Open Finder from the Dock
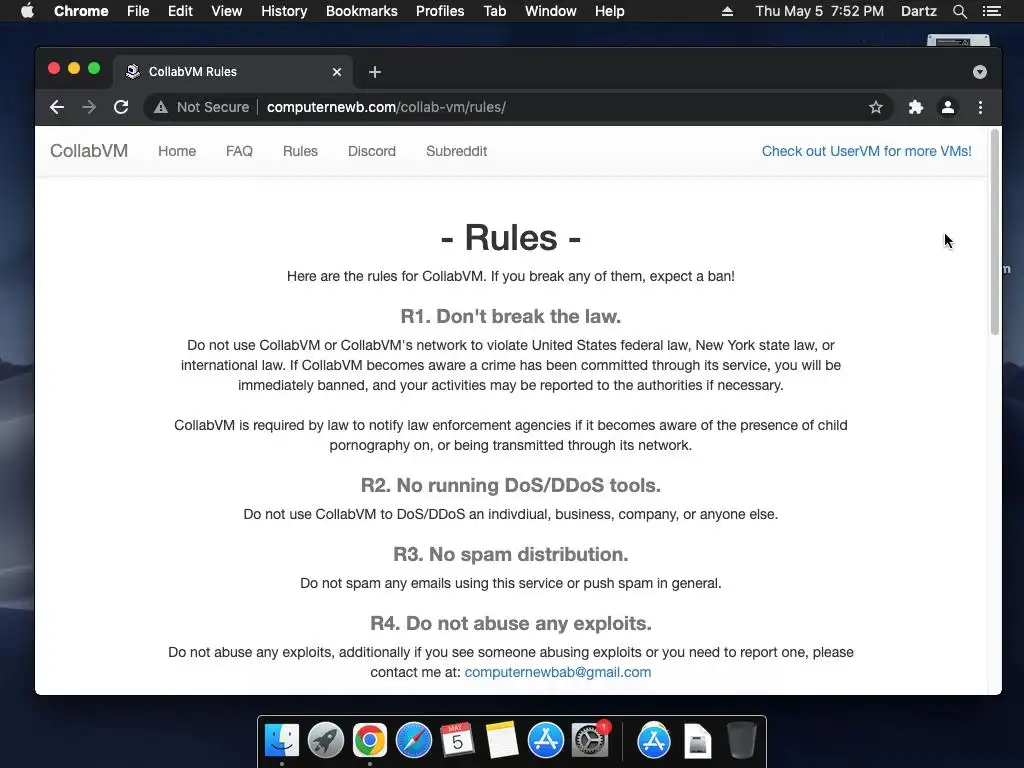The height and width of the screenshot is (768, 1024). point(282,741)
